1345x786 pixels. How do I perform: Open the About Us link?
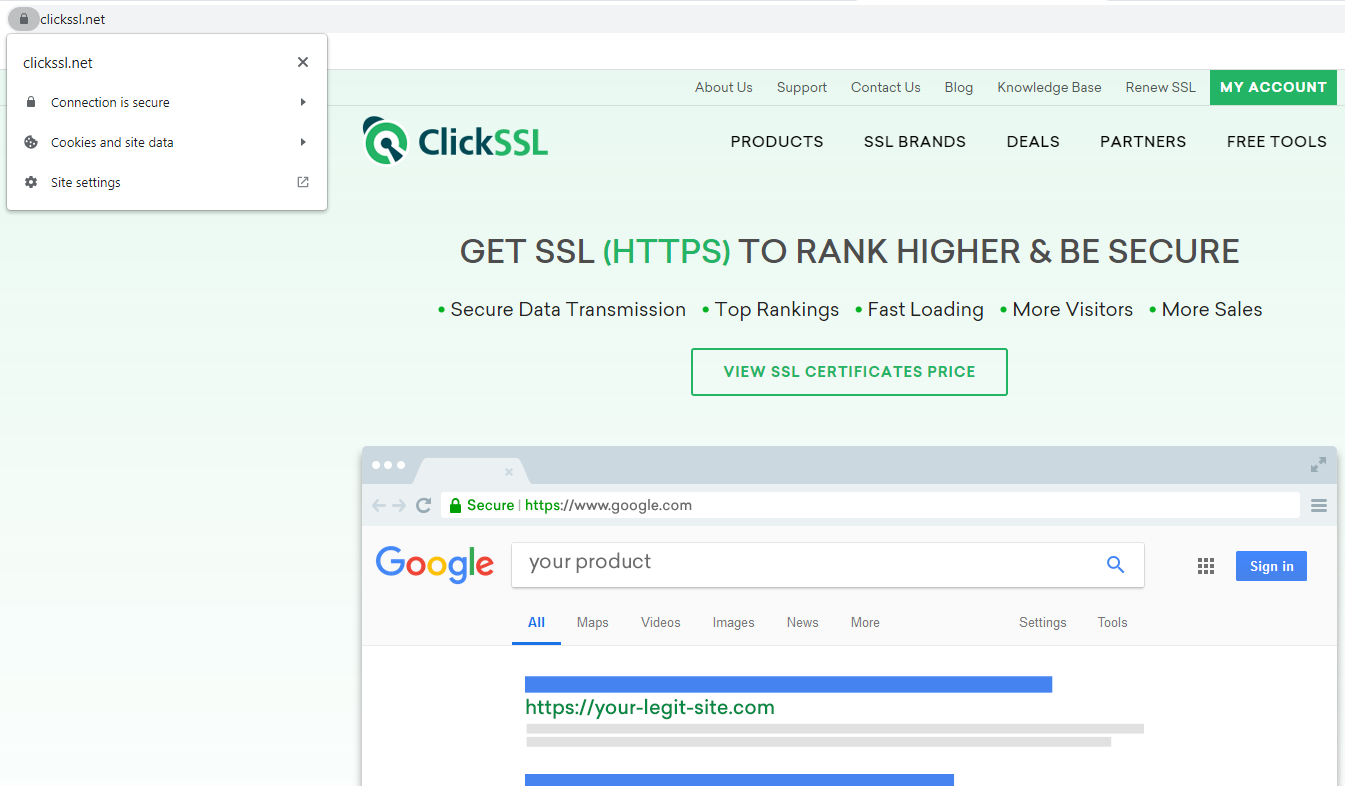coord(724,87)
